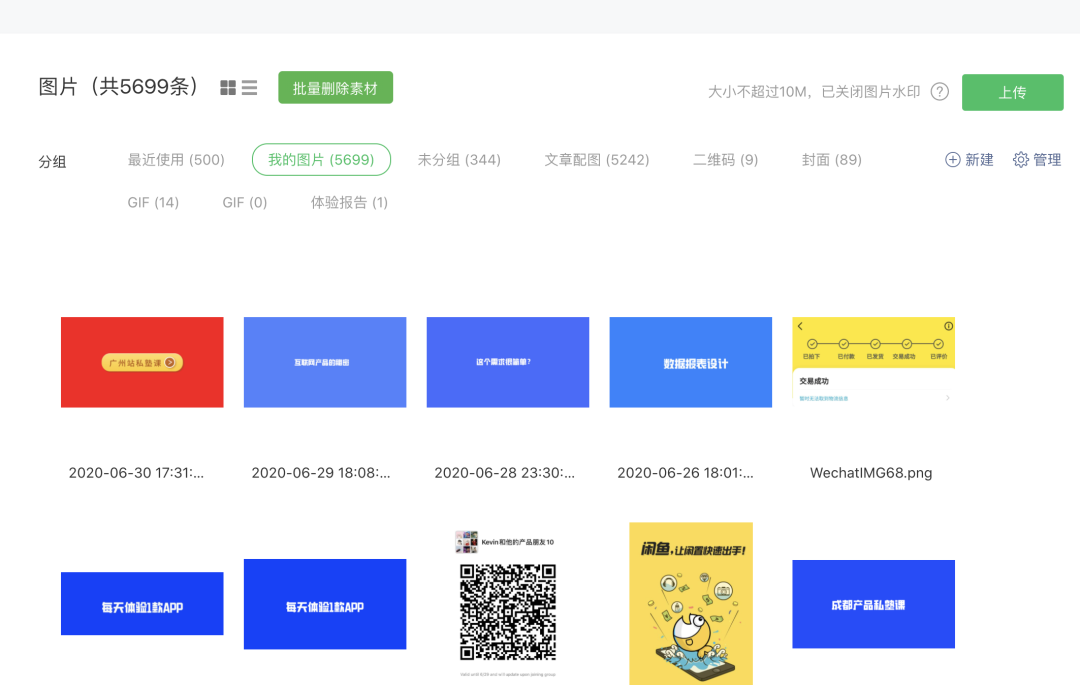
Task: Select the 最近使用 (500) group
Action: (x=176, y=160)
